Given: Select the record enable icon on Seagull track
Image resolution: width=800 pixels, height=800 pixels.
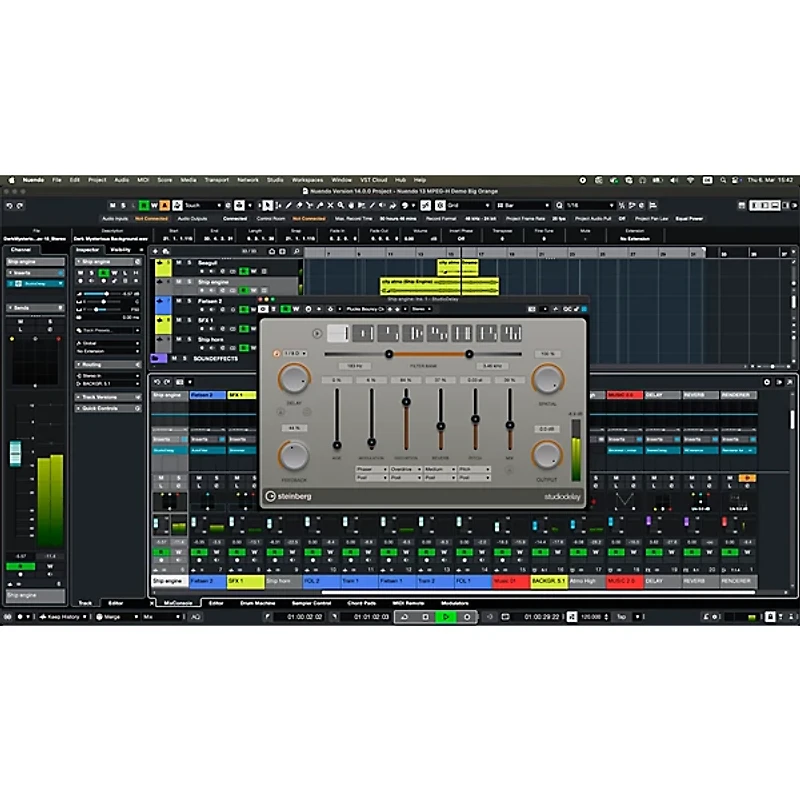Looking at the screenshot, I should (x=201, y=271).
